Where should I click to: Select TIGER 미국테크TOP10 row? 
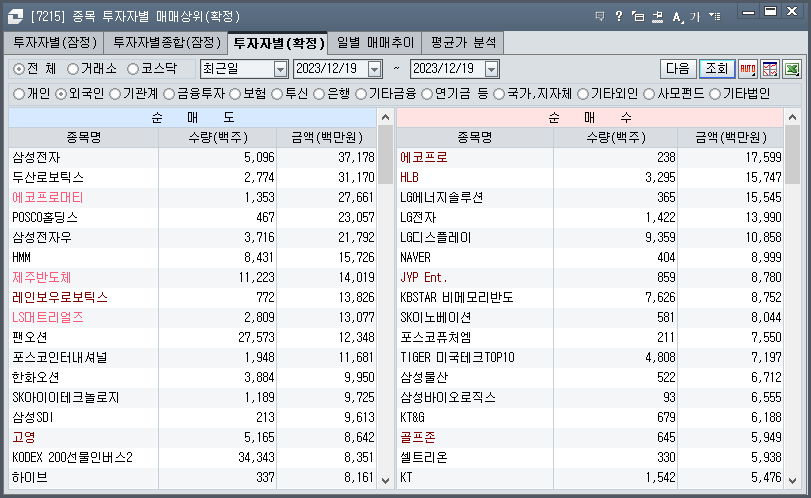[590, 358]
